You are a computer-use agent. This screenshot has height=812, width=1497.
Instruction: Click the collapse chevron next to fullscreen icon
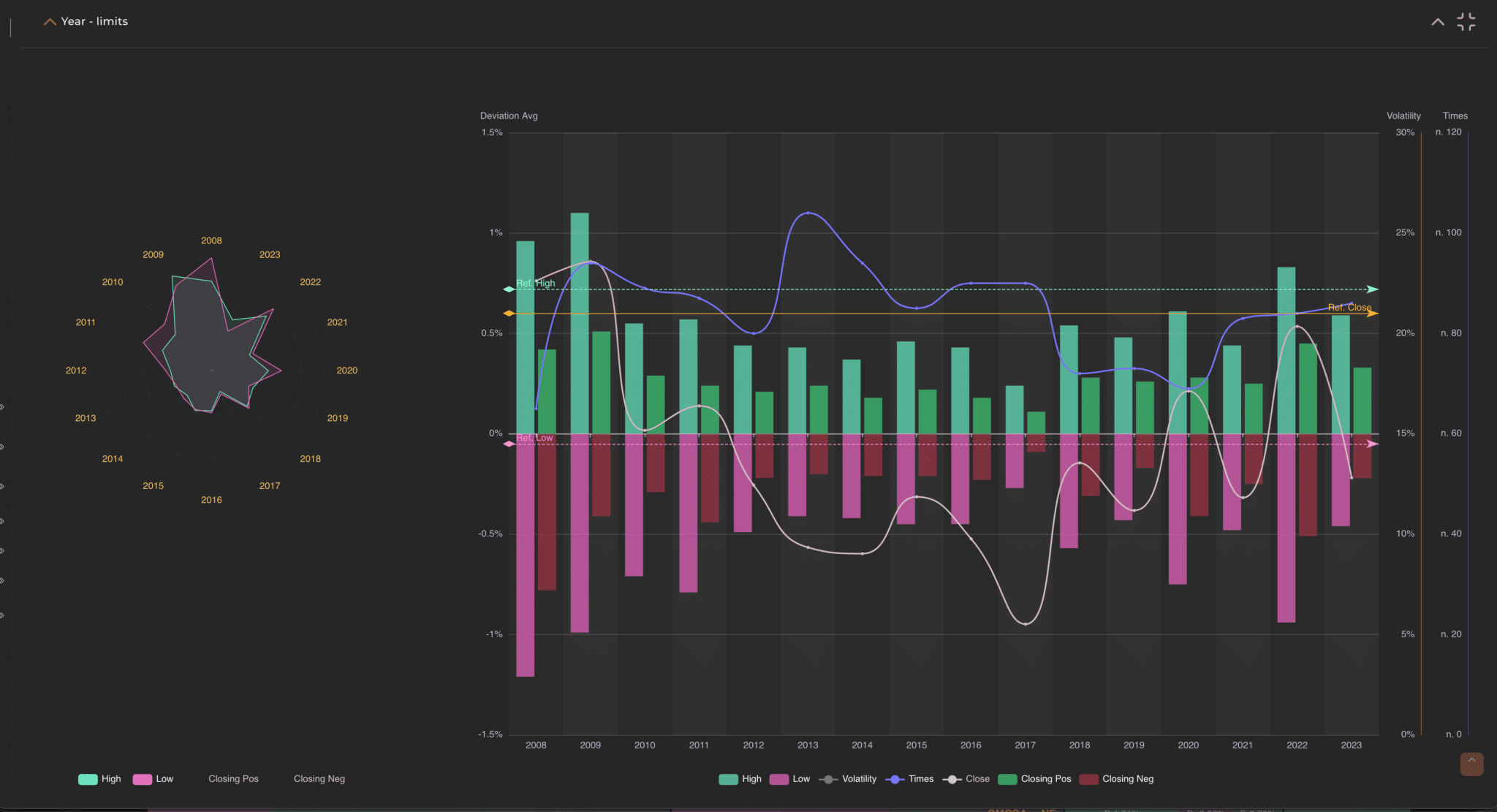[1437, 21]
